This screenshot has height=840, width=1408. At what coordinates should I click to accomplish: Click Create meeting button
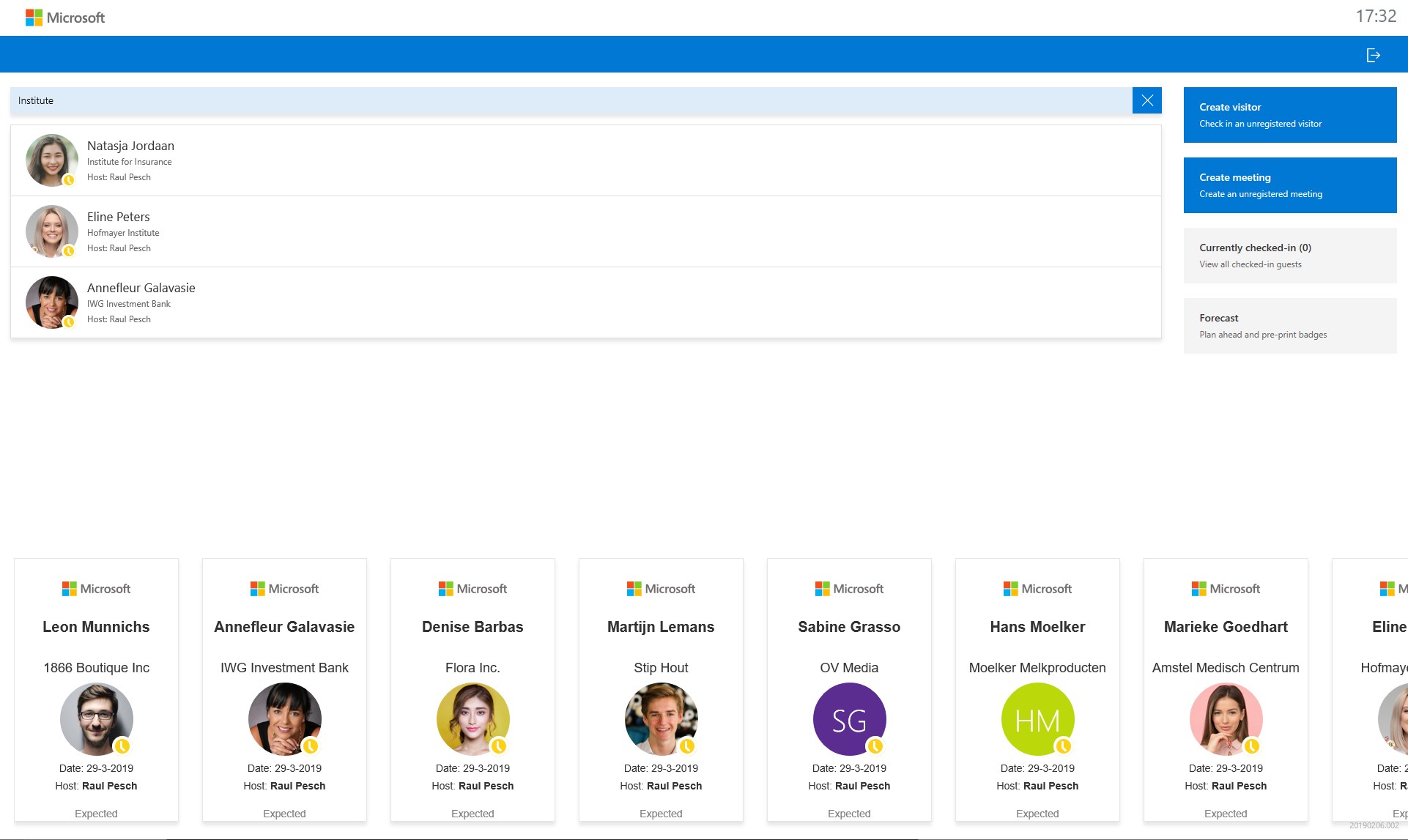pyautogui.click(x=1290, y=185)
